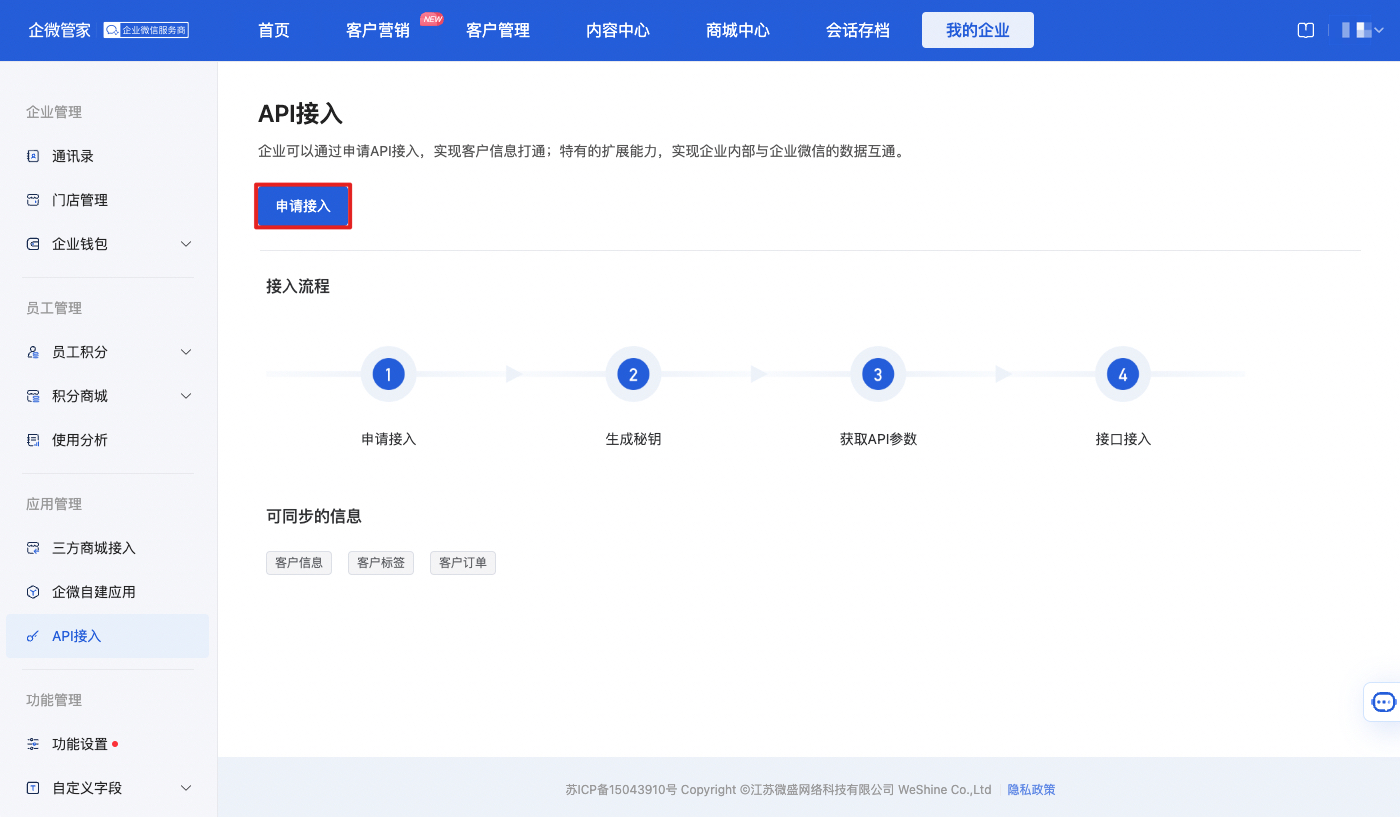The image size is (1400, 817).
Task: Expand the 企业钱包 submenu
Action: (x=186, y=243)
